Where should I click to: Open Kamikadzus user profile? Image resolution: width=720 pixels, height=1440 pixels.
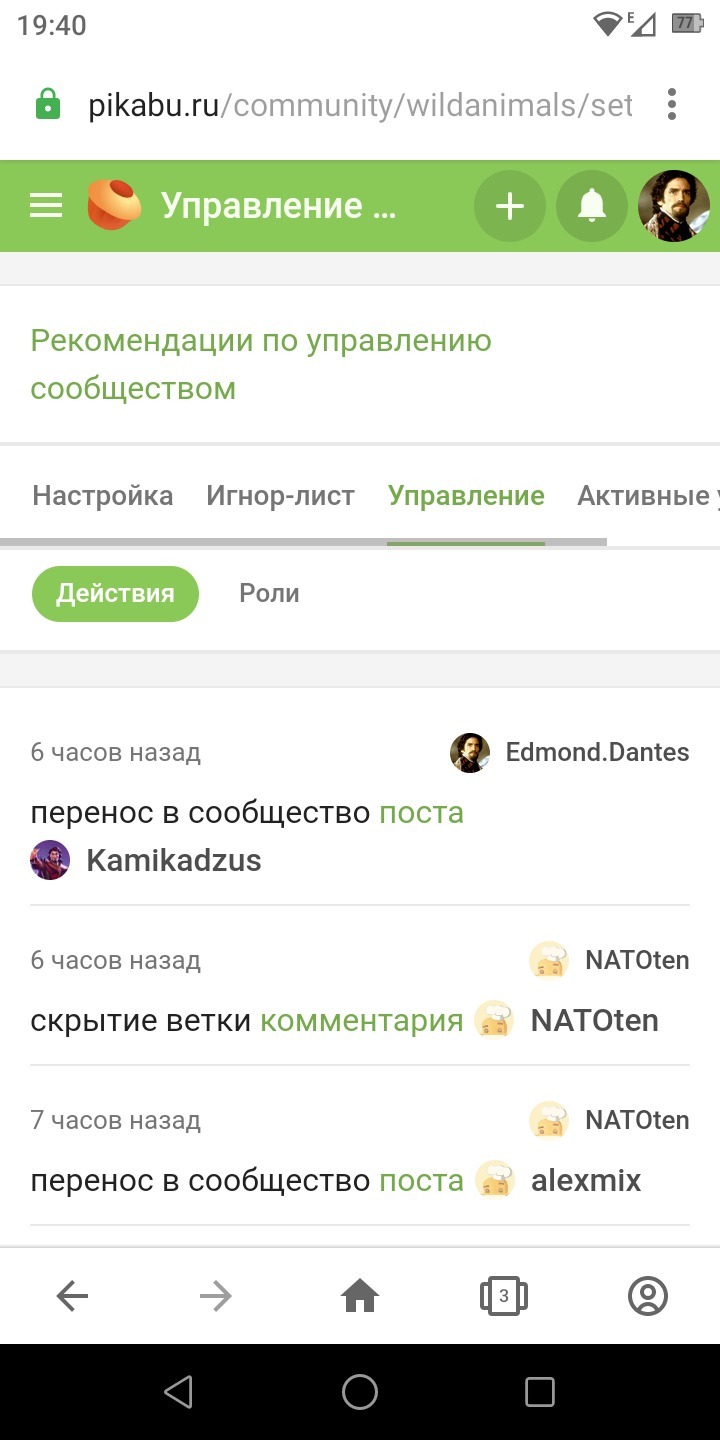tap(173, 860)
